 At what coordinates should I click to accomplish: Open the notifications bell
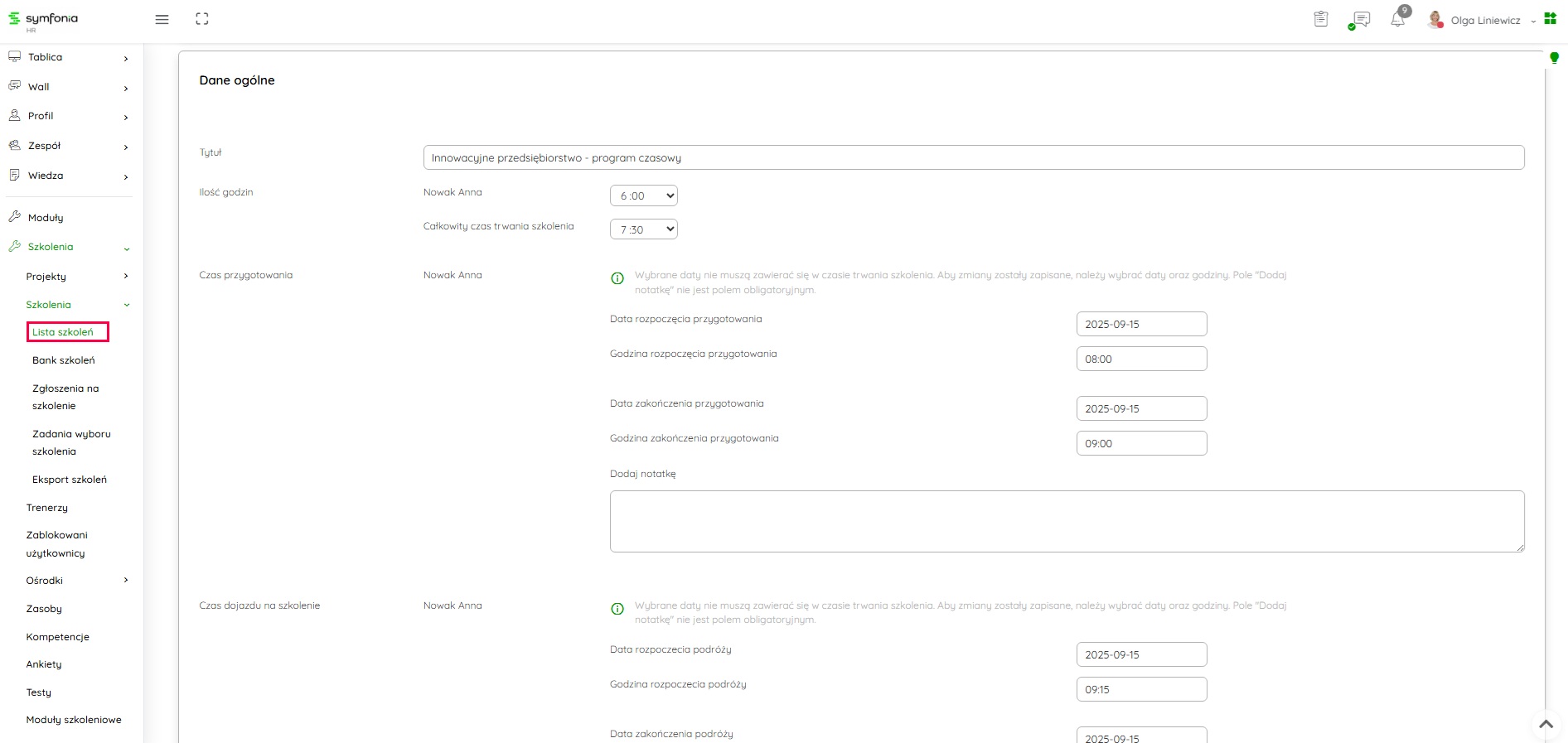tap(1398, 19)
